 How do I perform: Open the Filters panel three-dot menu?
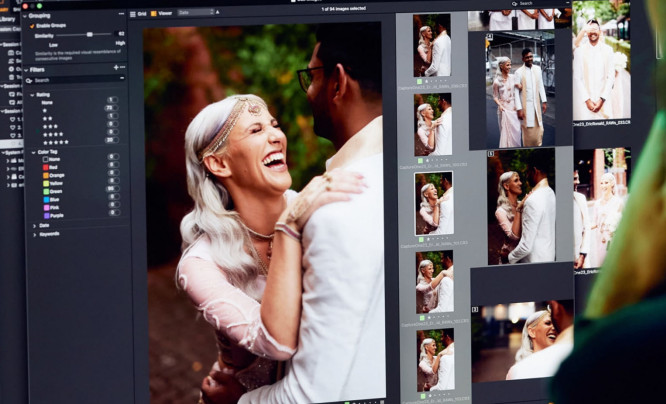coord(122,67)
